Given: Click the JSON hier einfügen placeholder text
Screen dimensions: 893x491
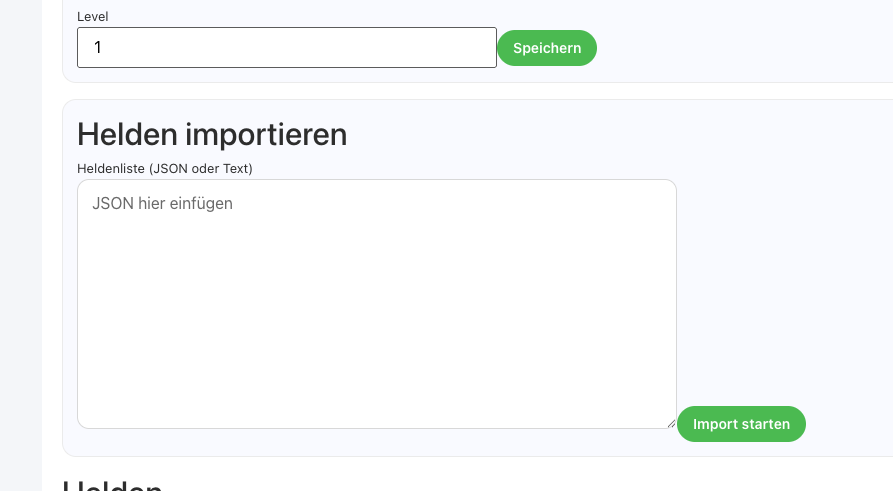Looking at the screenshot, I should tap(162, 203).
